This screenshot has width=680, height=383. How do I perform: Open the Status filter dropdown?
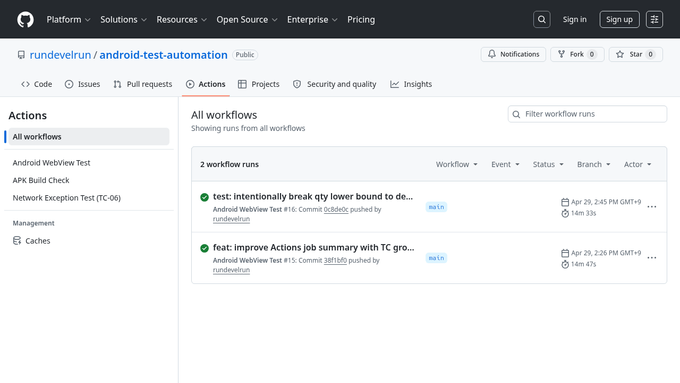pyautogui.click(x=548, y=164)
